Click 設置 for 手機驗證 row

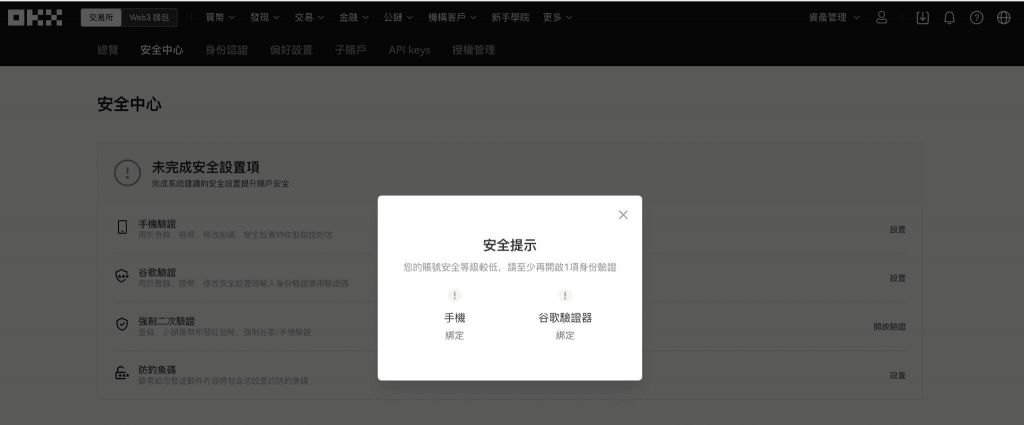pos(897,229)
